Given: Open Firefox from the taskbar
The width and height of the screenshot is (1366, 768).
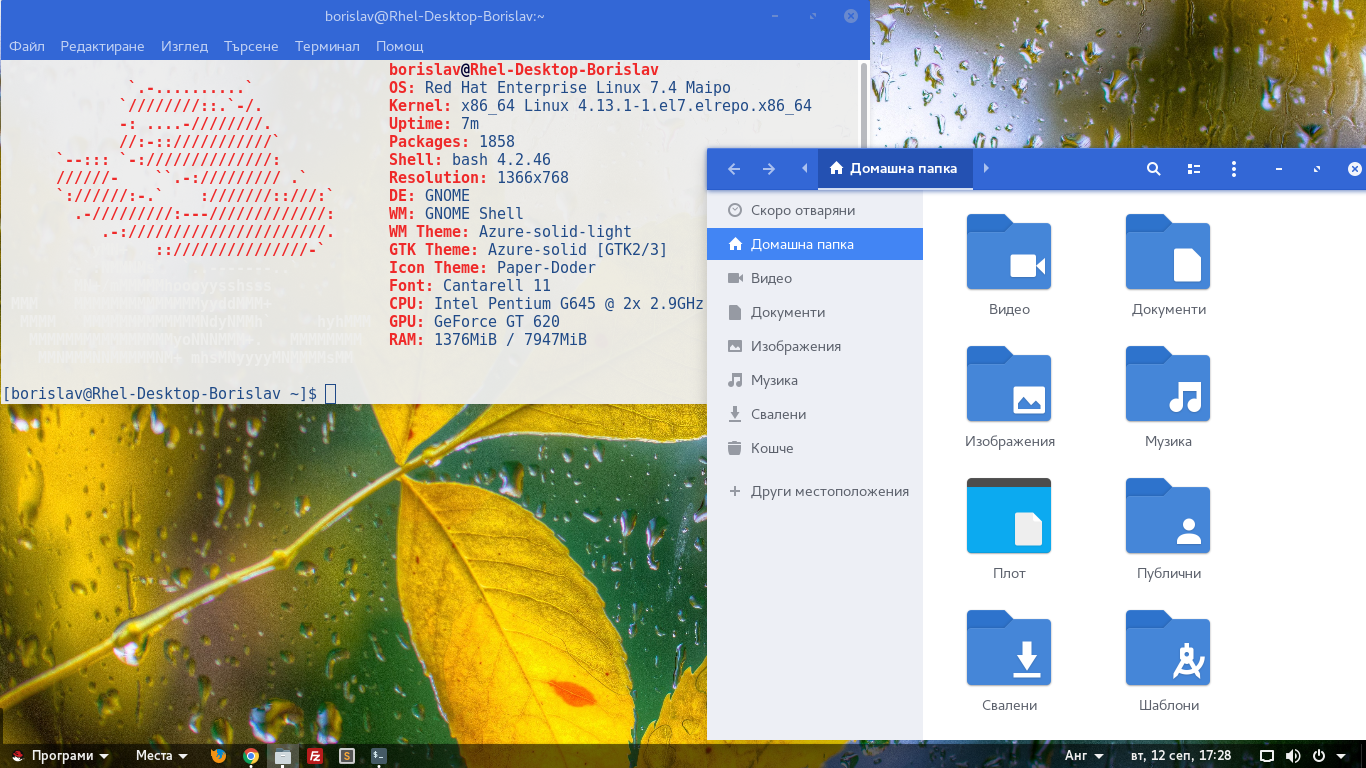Looking at the screenshot, I should 218,756.
